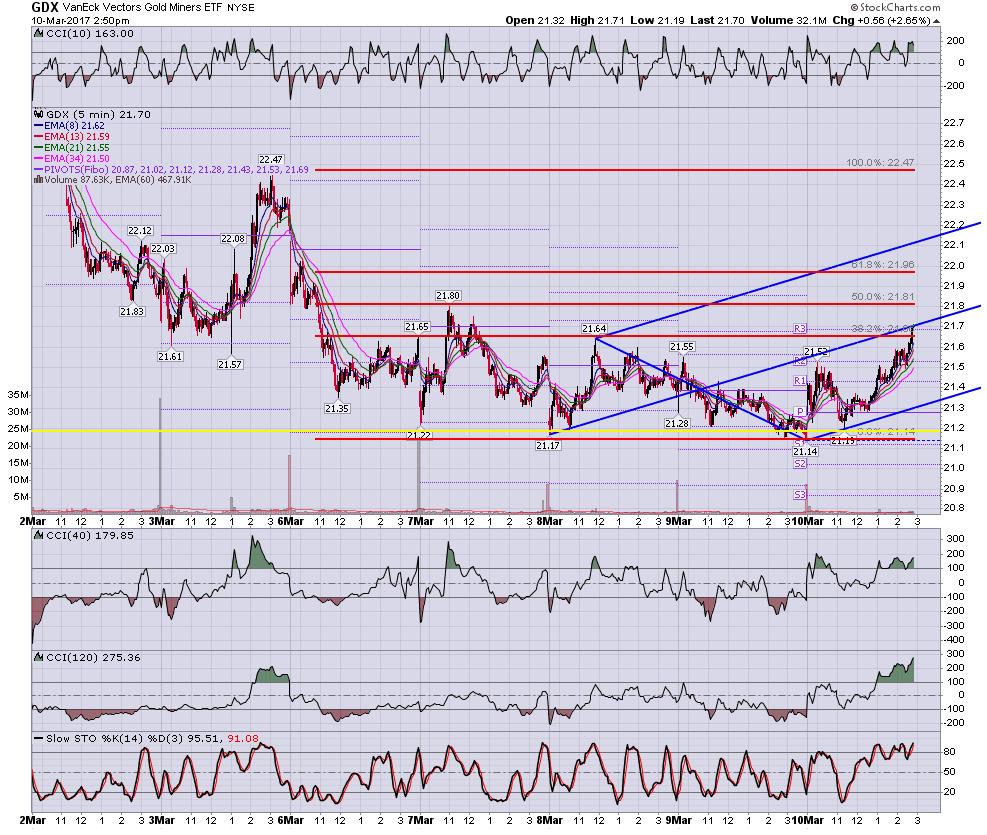Click the PIVOTS(Fibo) legend label
The width and height of the screenshot is (987, 835).
77,170
